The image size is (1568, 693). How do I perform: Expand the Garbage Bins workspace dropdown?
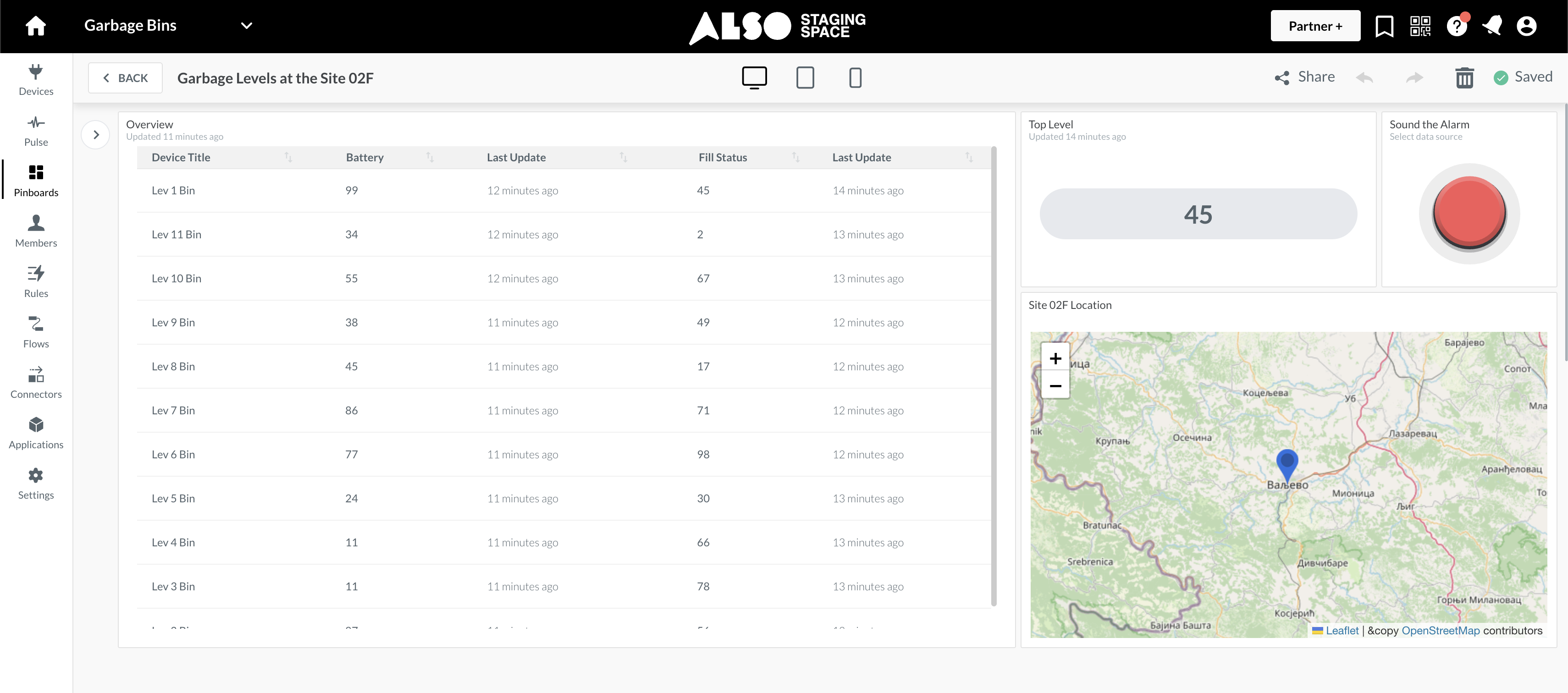tap(246, 26)
